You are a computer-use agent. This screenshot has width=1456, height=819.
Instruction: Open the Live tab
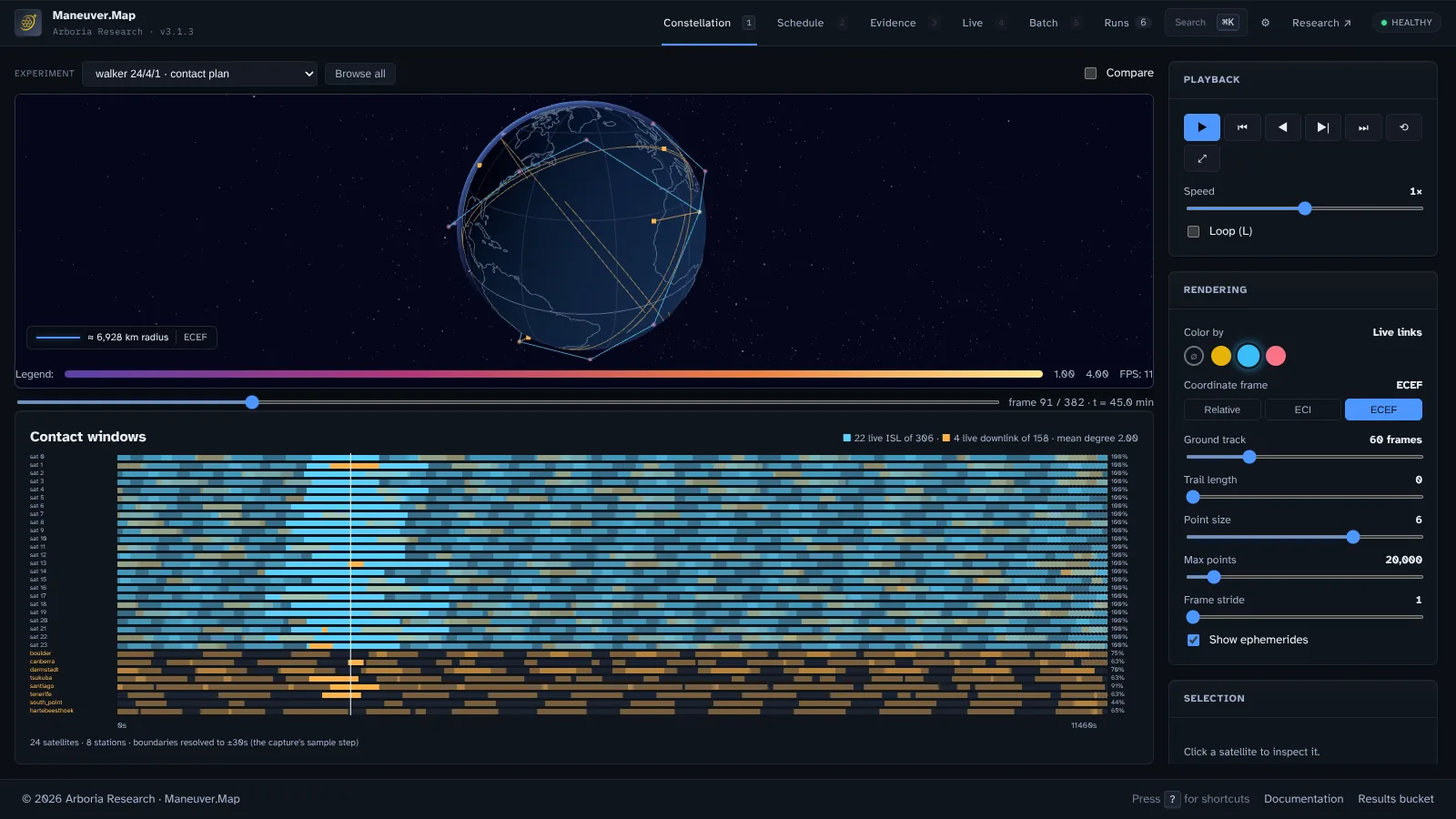tap(984, 23)
